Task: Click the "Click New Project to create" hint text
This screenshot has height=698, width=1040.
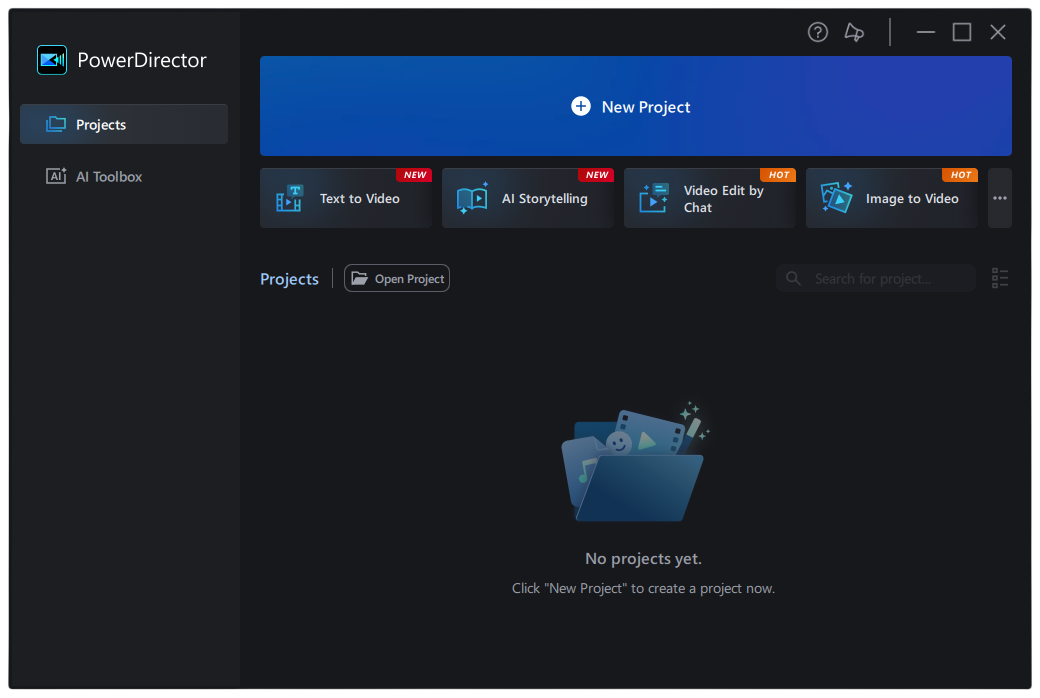Action: (x=643, y=589)
